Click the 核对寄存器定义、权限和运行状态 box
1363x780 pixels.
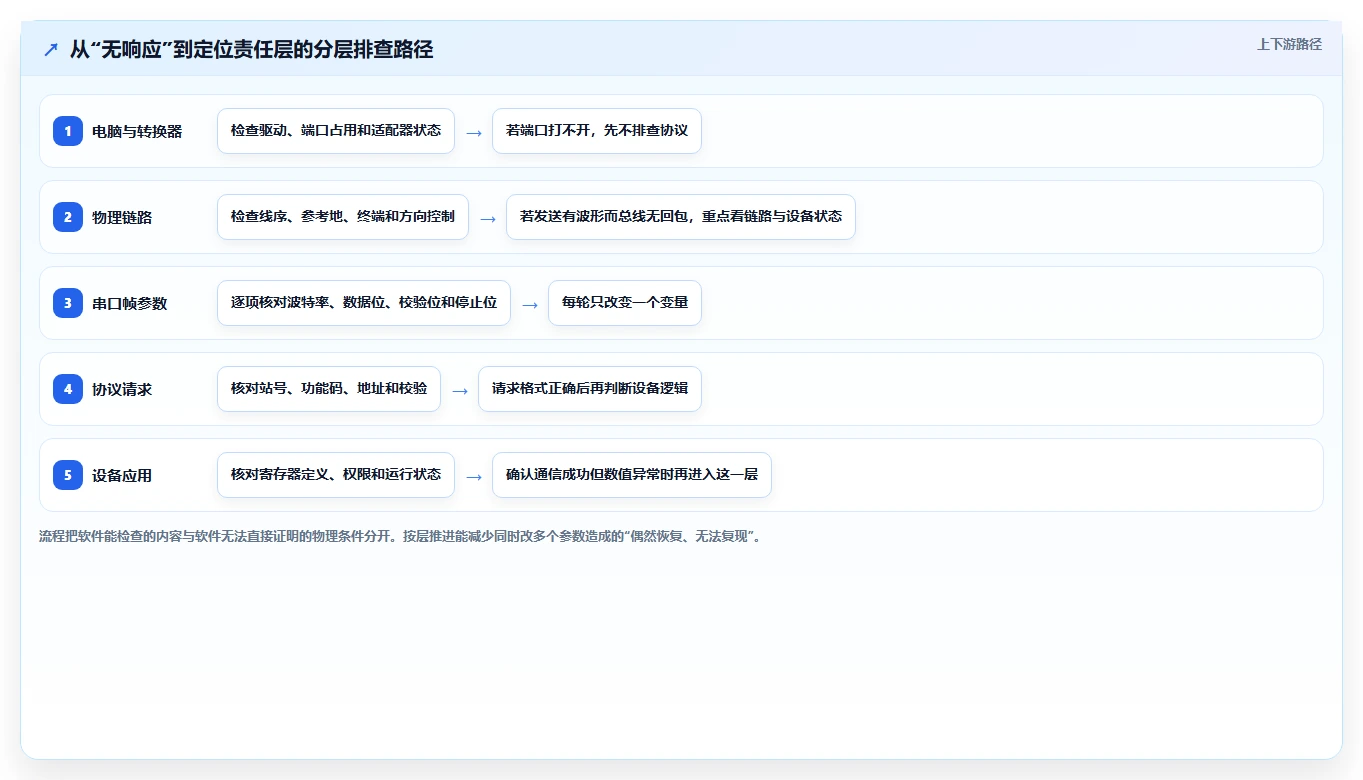pos(336,475)
